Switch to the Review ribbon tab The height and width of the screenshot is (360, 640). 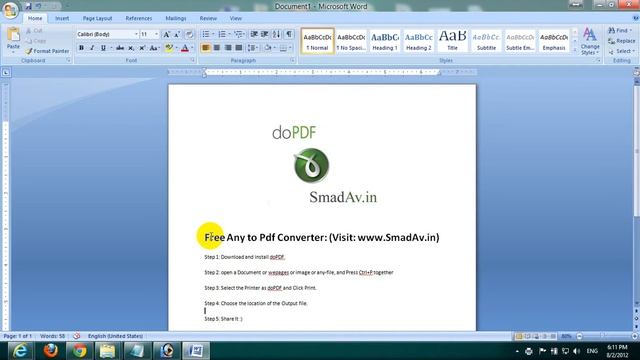point(208,18)
